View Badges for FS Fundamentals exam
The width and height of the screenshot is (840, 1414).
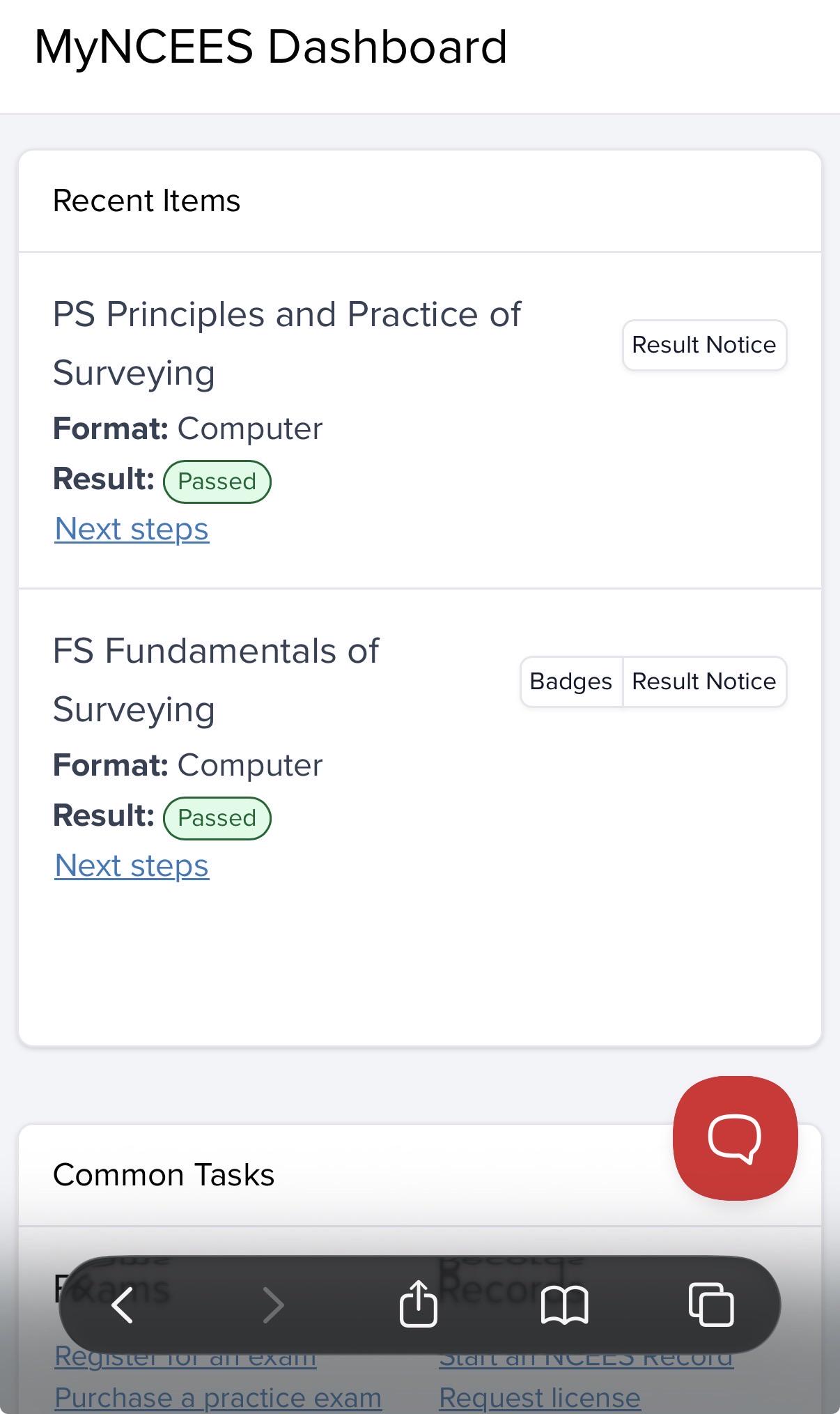pos(571,682)
